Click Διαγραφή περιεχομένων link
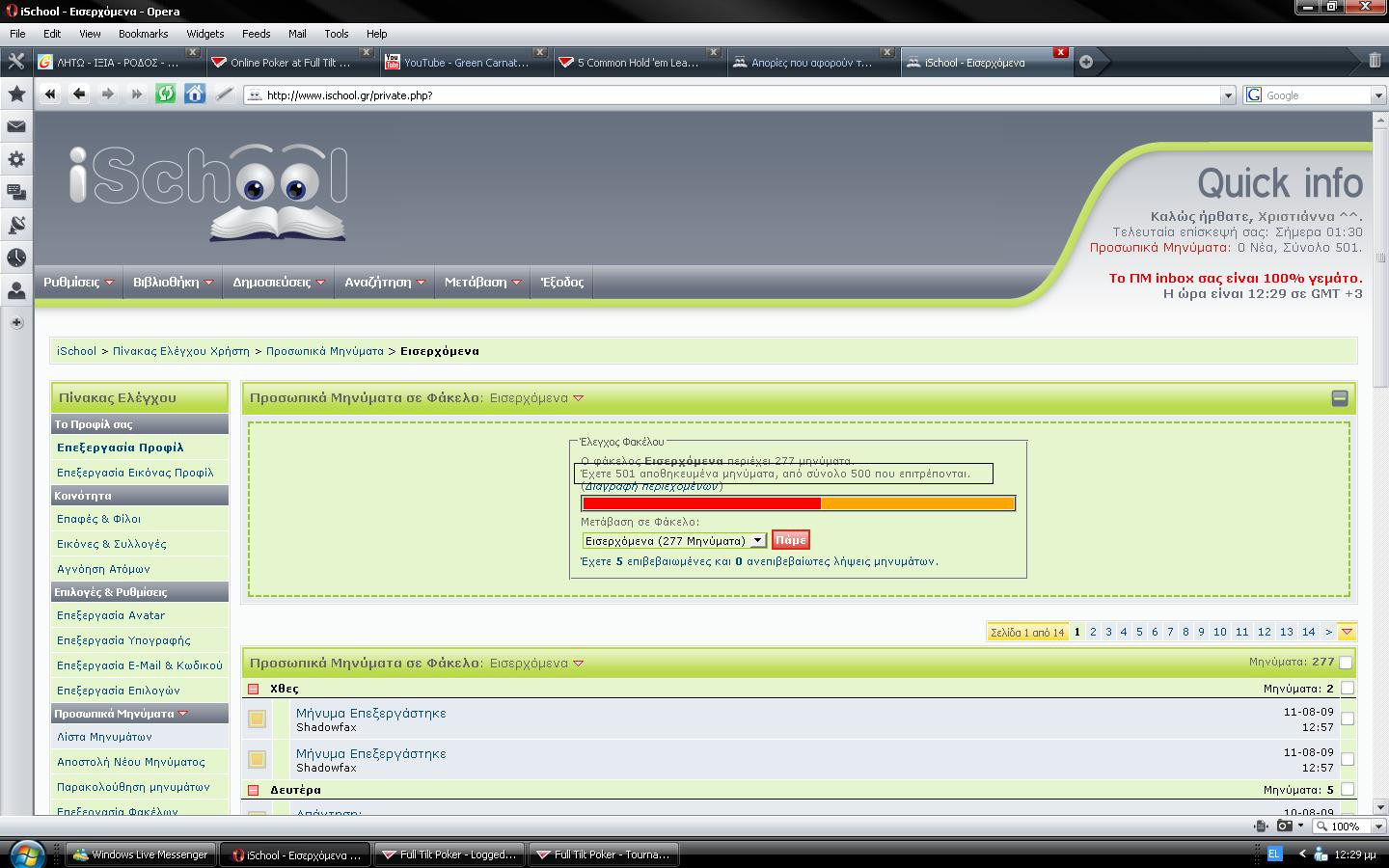The width and height of the screenshot is (1389, 868). [x=652, y=487]
